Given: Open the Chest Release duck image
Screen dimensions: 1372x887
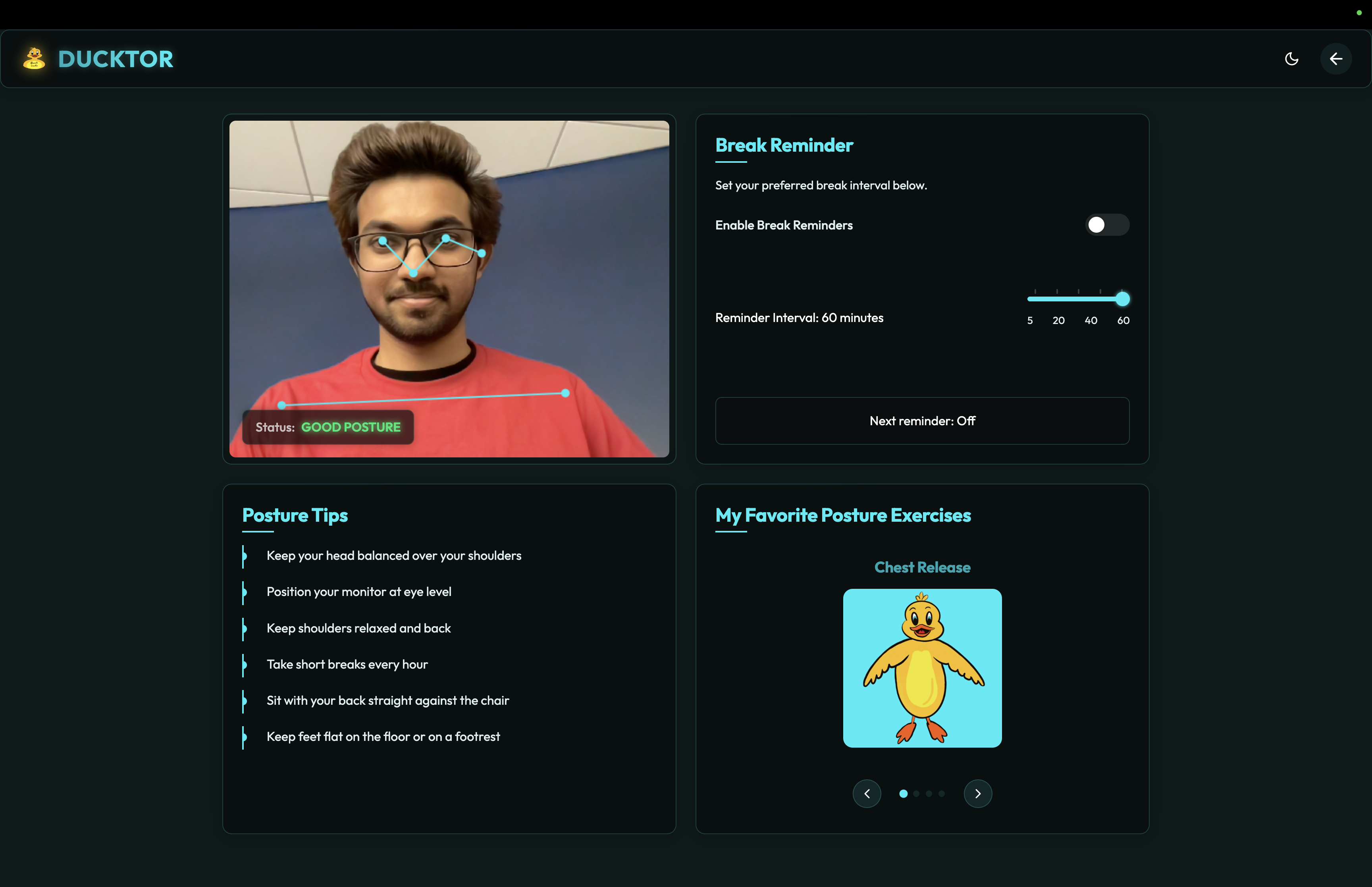Looking at the screenshot, I should tap(922, 668).
